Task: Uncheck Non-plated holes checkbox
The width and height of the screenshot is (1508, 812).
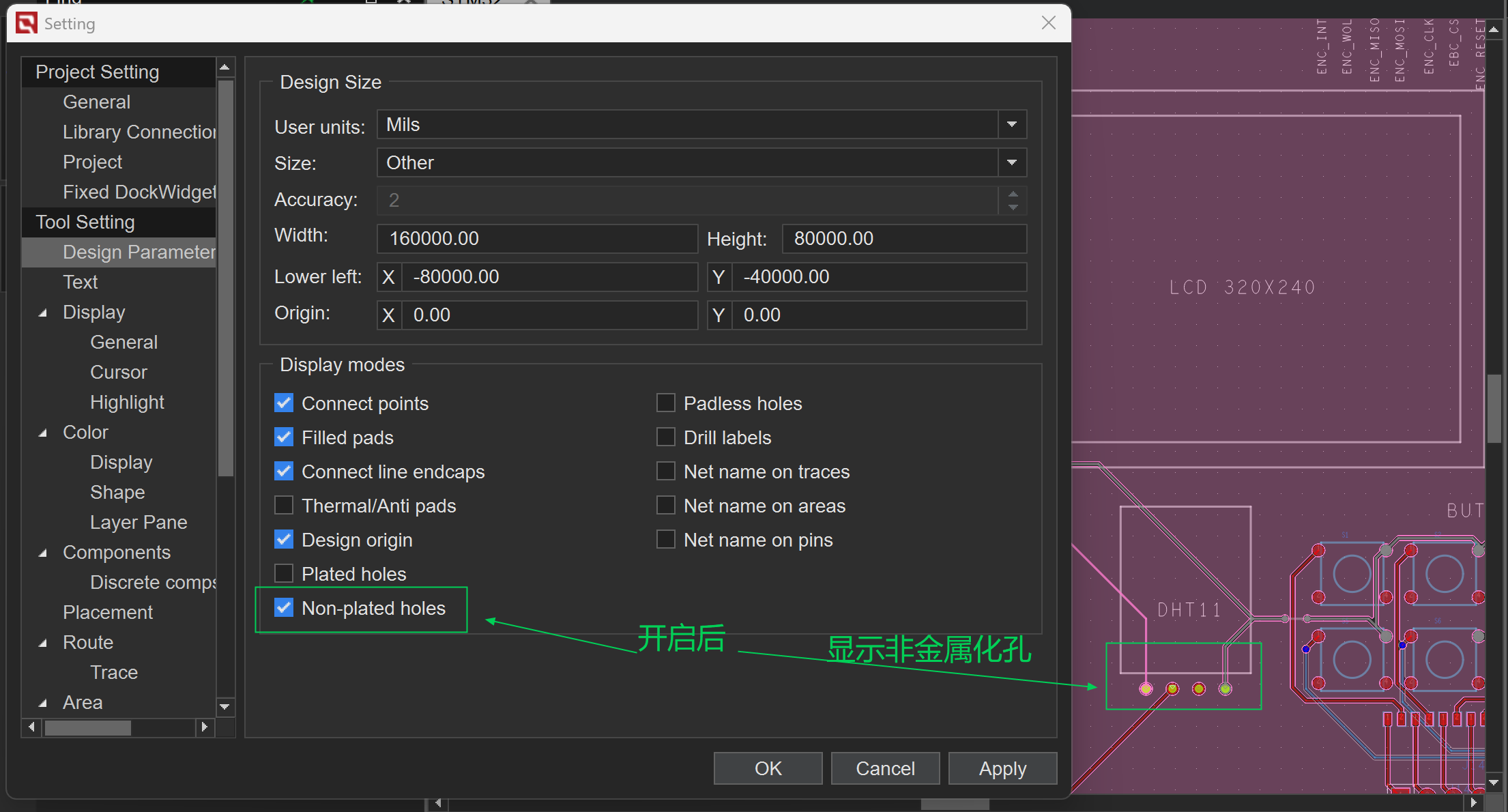Action: 284,608
